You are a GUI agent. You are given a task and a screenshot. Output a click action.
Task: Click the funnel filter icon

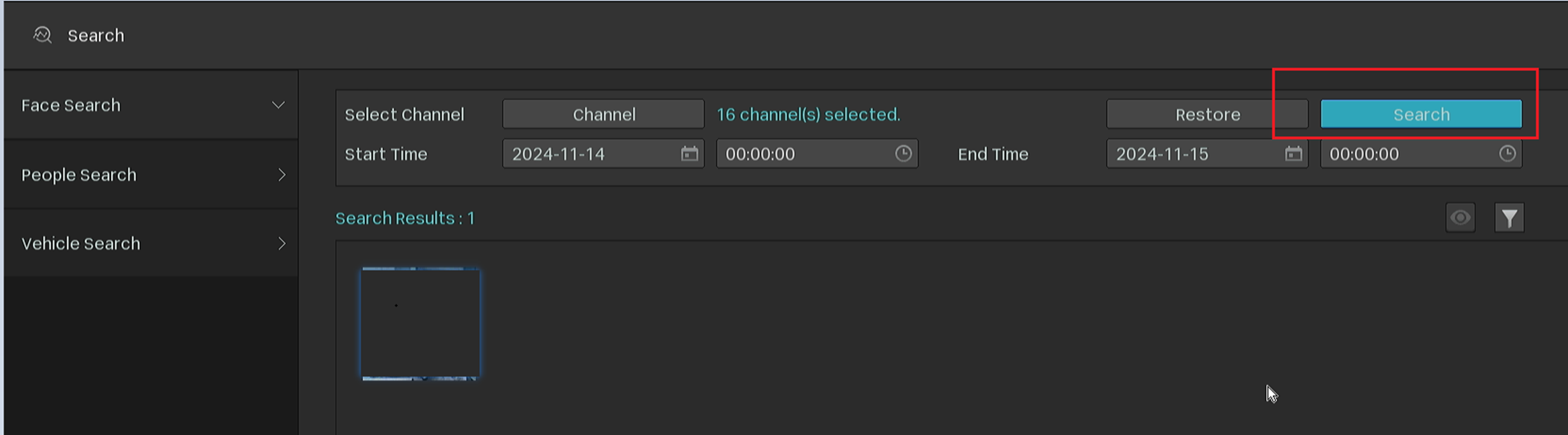click(1509, 218)
